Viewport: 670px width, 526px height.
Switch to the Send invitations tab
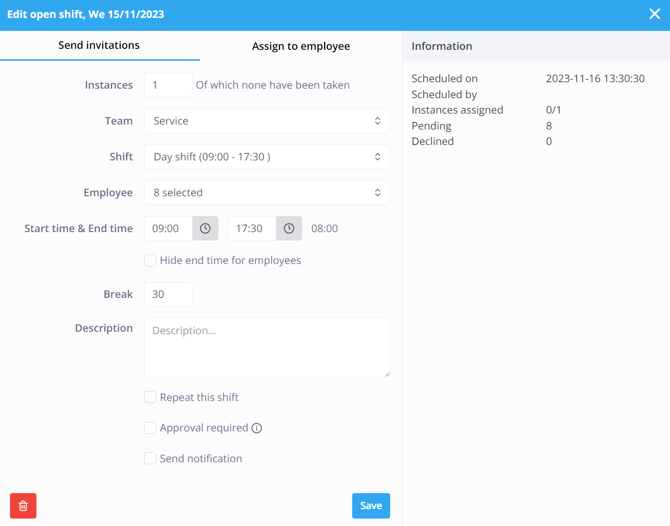[99, 46]
